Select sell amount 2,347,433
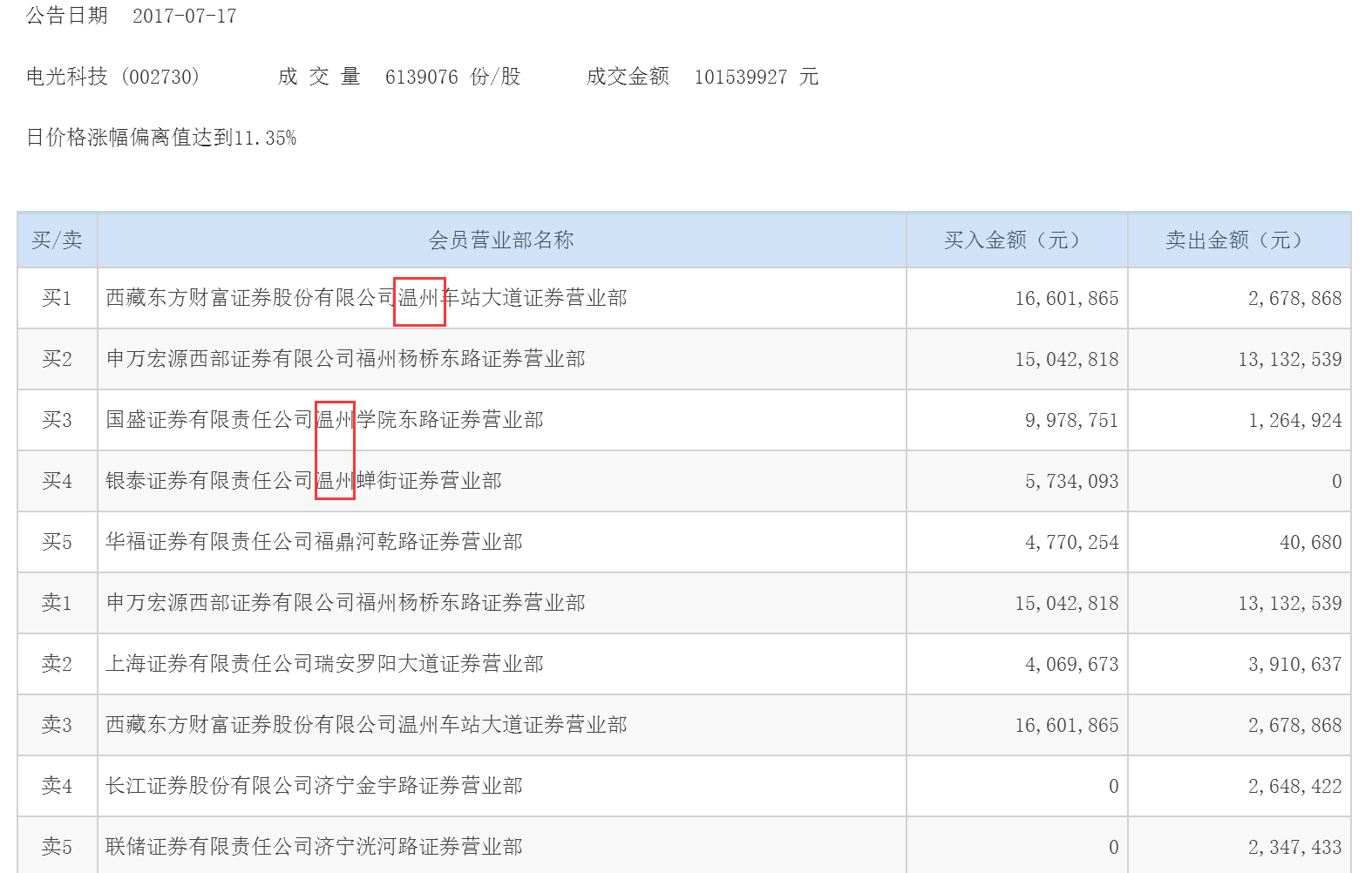 (x=1295, y=848)
